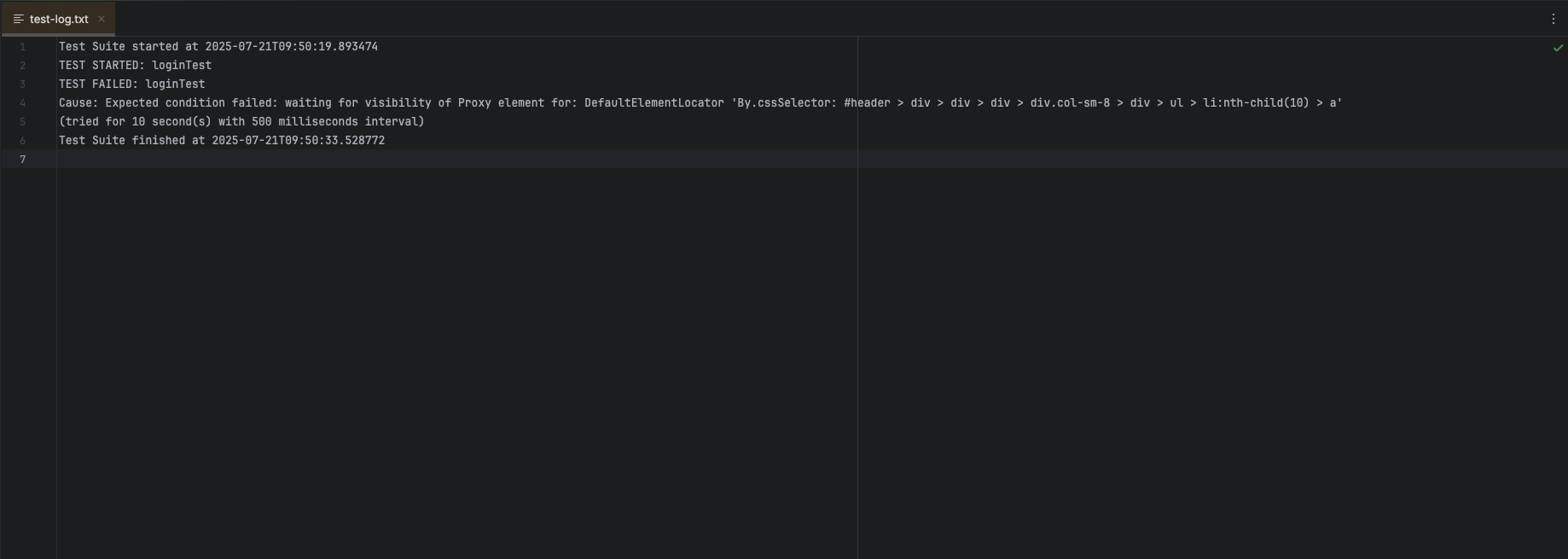Viewport: 1568px width, 559px height.
Task: Click the 'Test Suite finished' timestamp
Action: click(x=298, y=141)
